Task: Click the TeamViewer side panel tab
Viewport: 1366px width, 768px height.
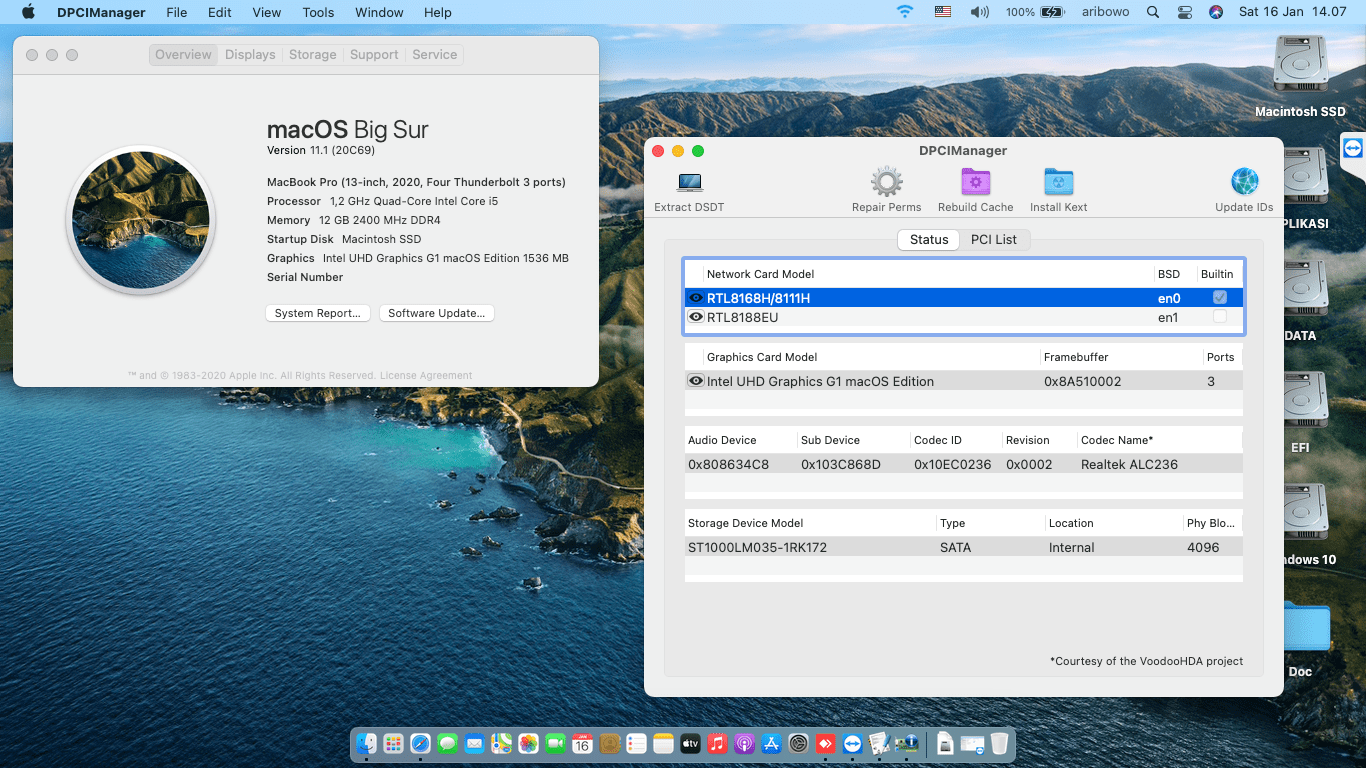Action: 1354,148
